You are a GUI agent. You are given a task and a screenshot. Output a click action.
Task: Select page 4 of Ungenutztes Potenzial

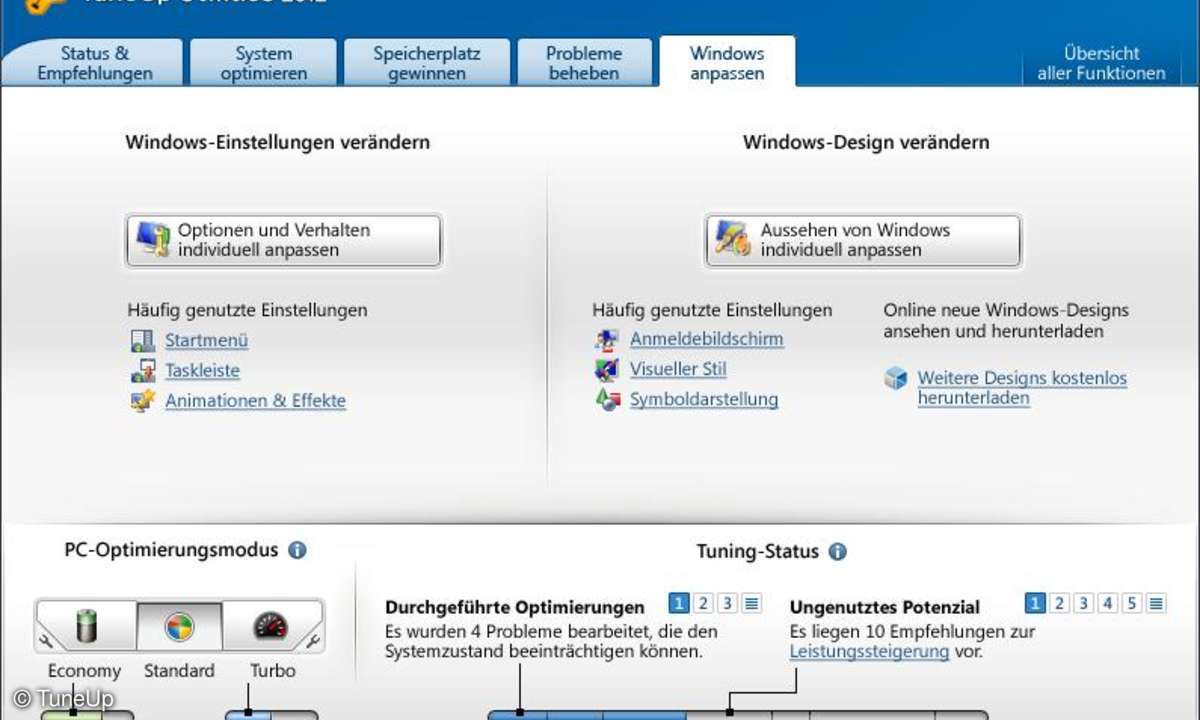tap(1108, 603)
